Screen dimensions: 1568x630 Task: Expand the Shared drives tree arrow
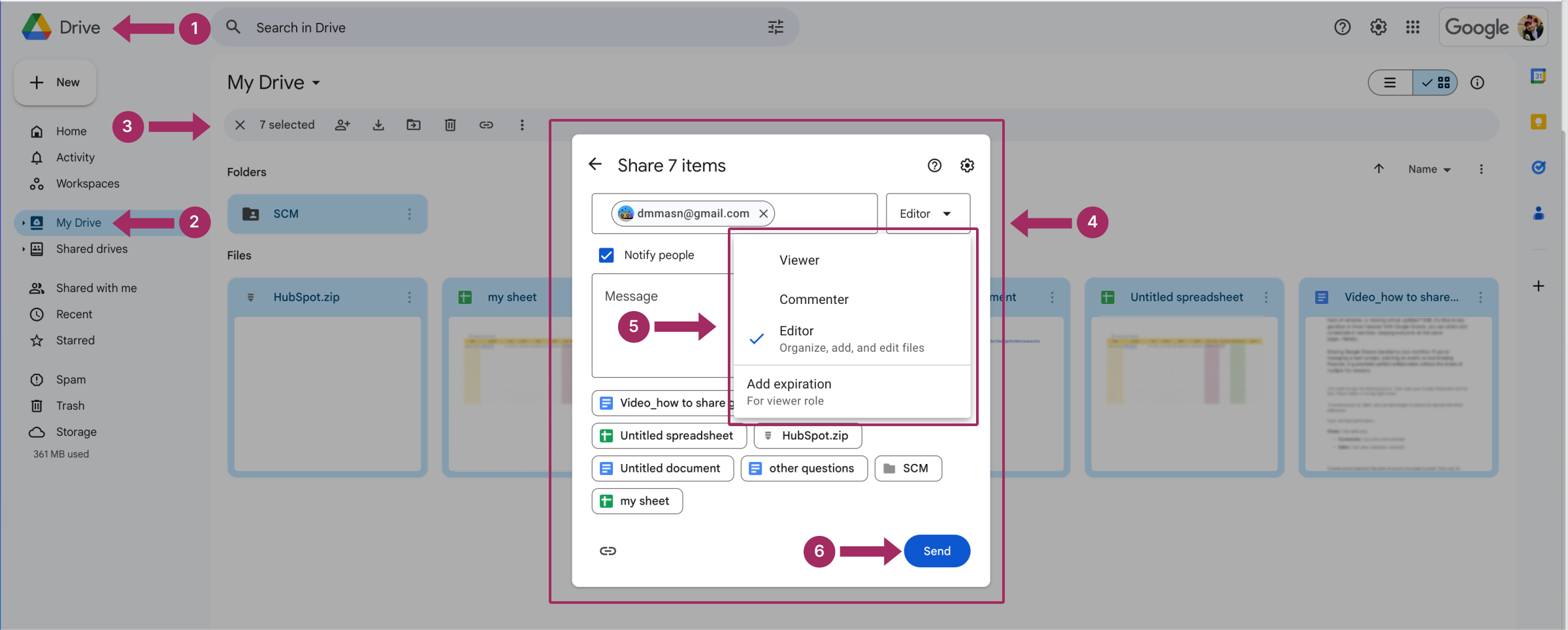(23, 249)
